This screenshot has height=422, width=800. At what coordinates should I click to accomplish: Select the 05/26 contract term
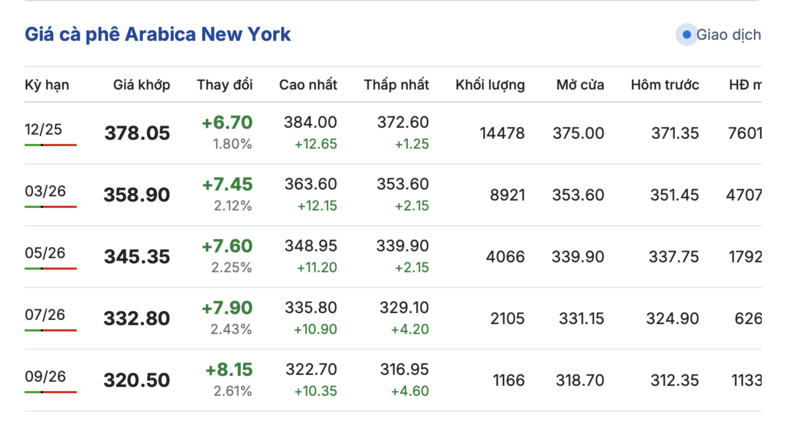(x=45, y=253)
